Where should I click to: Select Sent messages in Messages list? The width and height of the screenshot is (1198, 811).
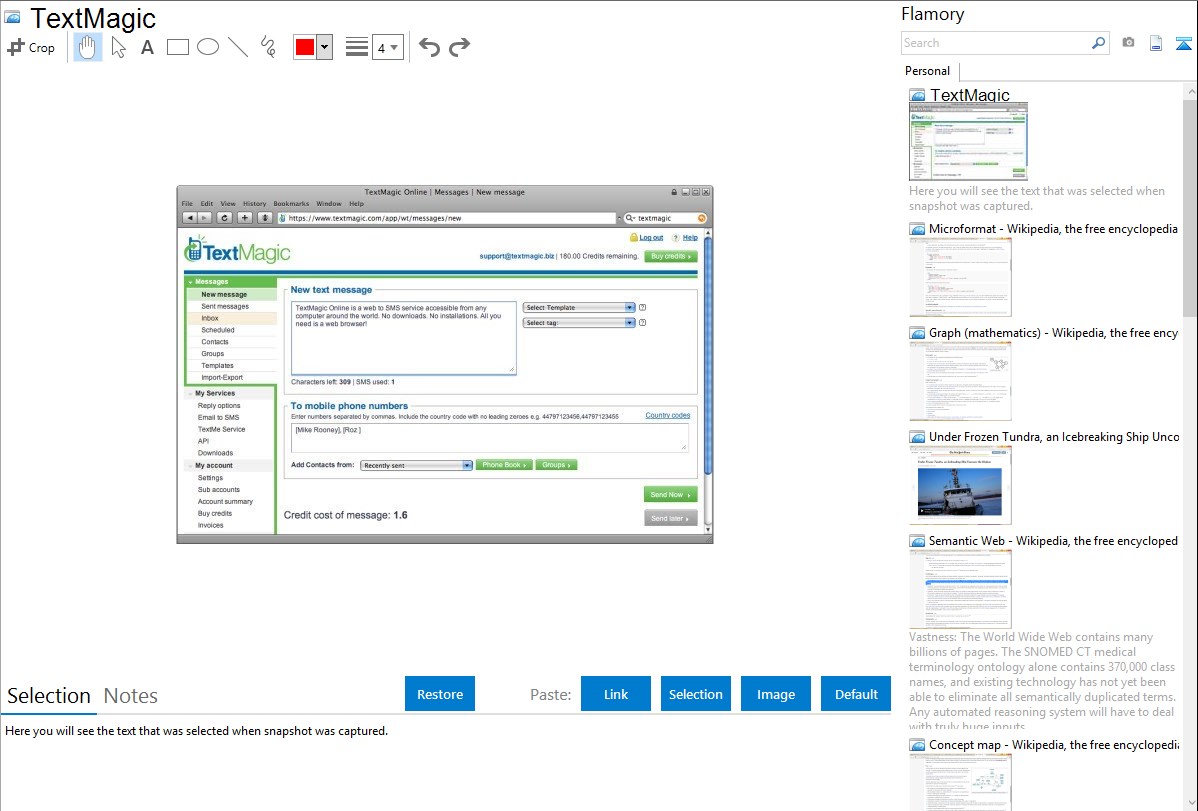[x=225, y=307]
